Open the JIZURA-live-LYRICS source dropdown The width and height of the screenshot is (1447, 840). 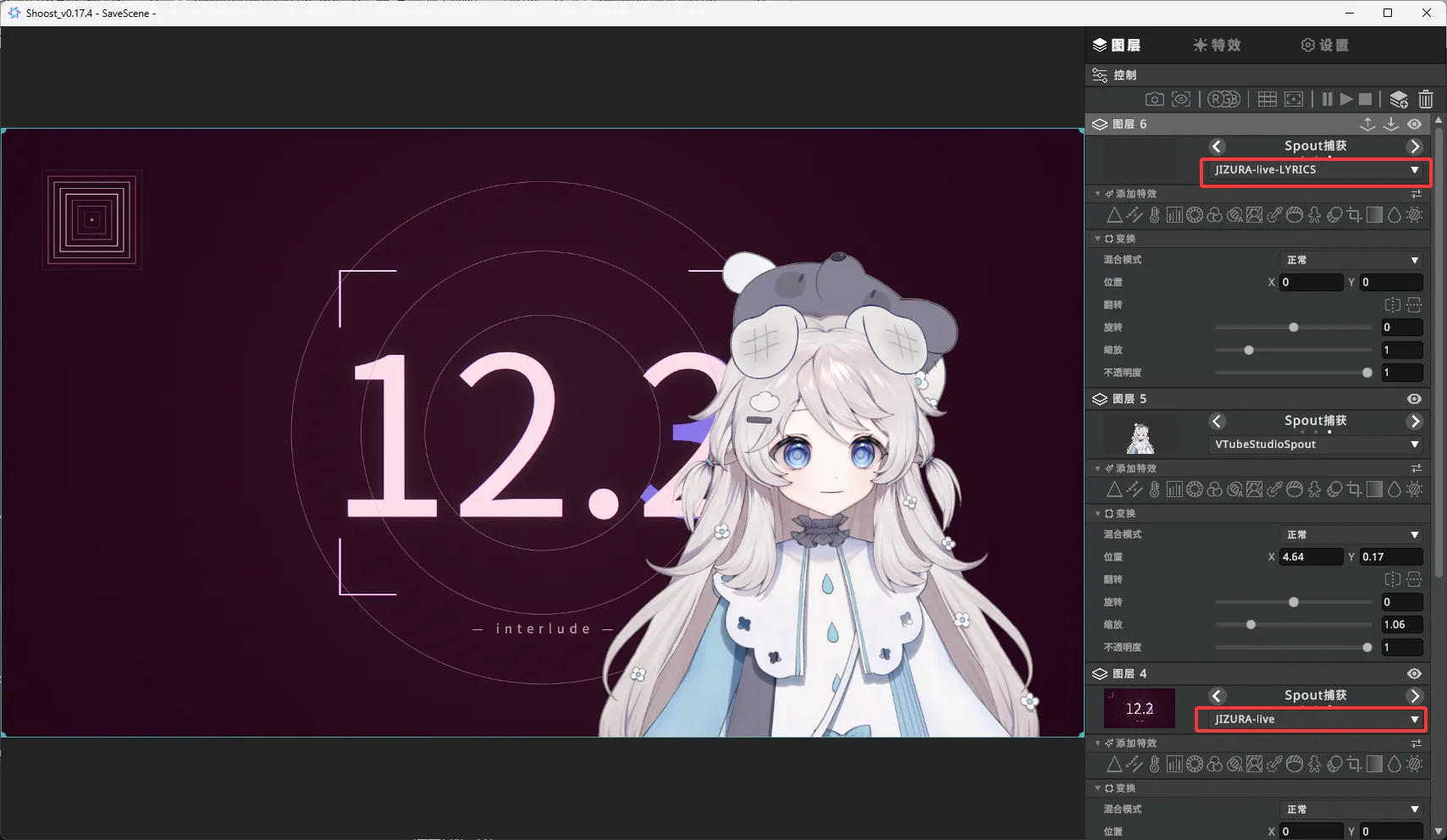[x=1316, y=170]
